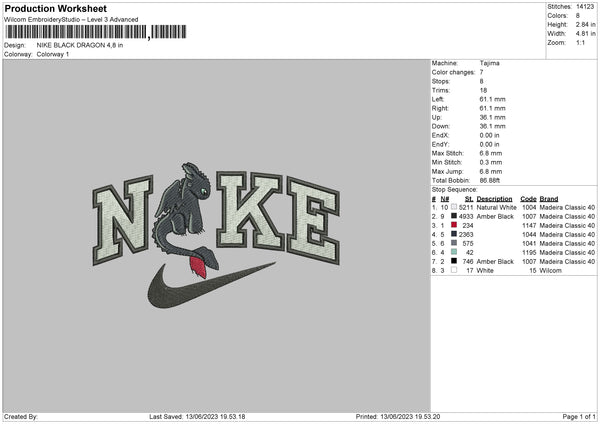Click the gray swatch code 1041

454,243
